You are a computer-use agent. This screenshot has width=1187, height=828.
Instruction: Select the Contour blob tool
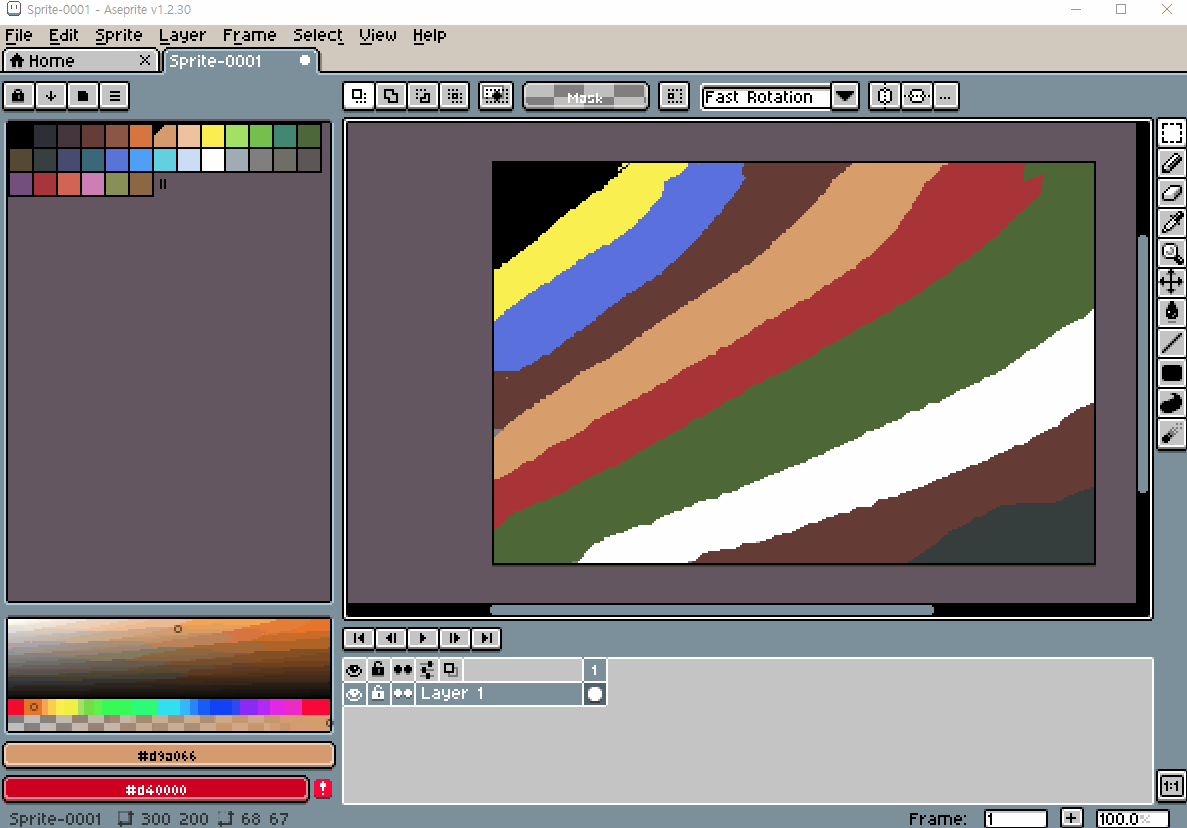coord(1171,403)
